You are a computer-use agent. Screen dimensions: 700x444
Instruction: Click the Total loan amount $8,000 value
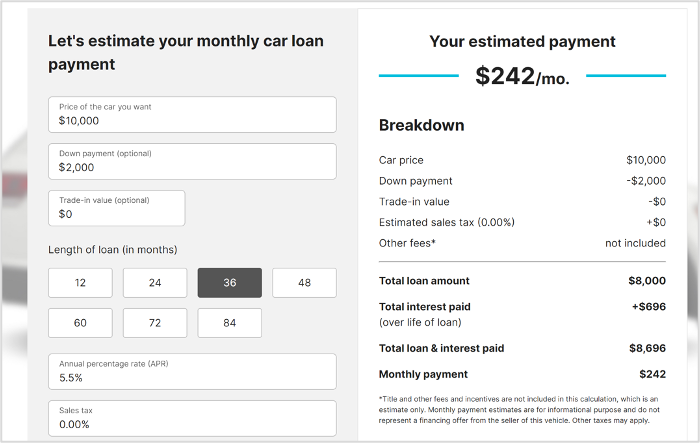[646, 281]
